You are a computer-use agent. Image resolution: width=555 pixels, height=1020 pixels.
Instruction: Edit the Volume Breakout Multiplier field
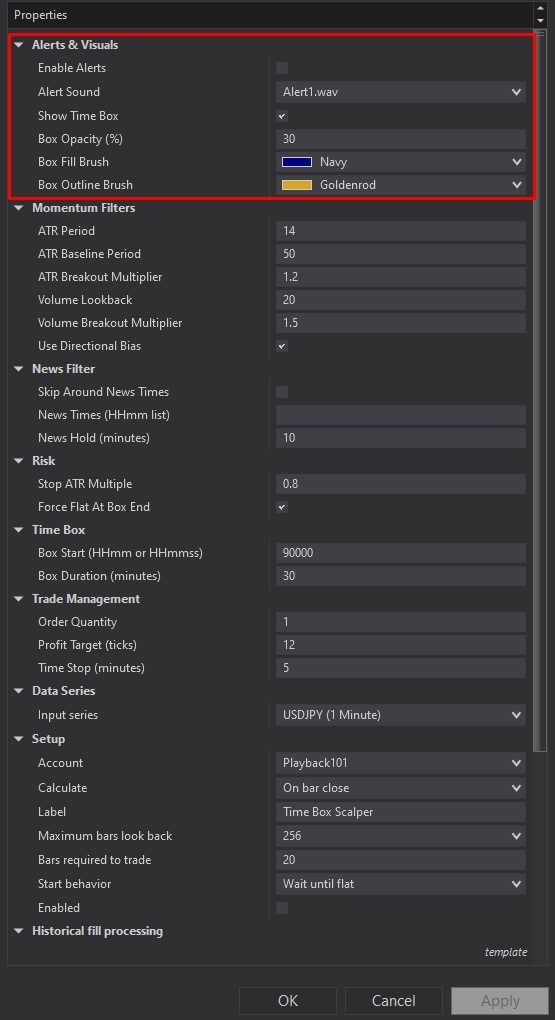point(401,323)
